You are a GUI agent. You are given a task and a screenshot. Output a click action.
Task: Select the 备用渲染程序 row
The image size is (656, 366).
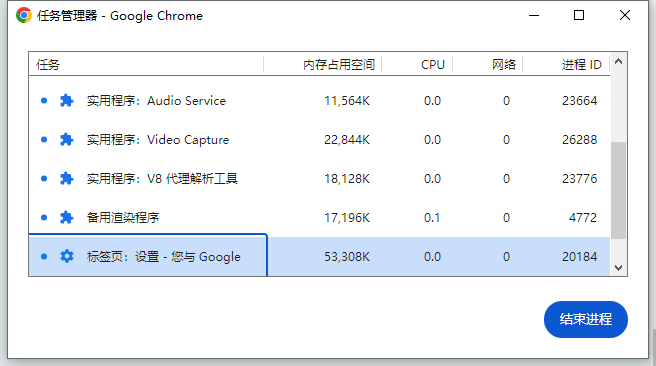pyautogui.click(x=319, y=218)
